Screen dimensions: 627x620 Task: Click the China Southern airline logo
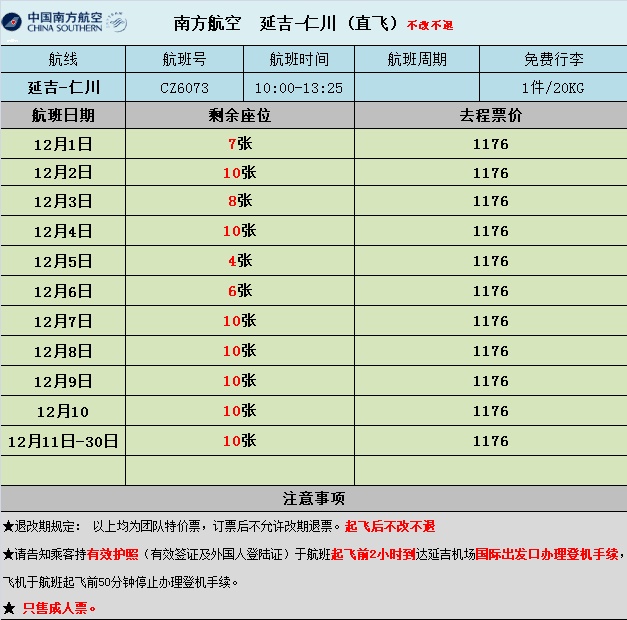click(64, 22)
